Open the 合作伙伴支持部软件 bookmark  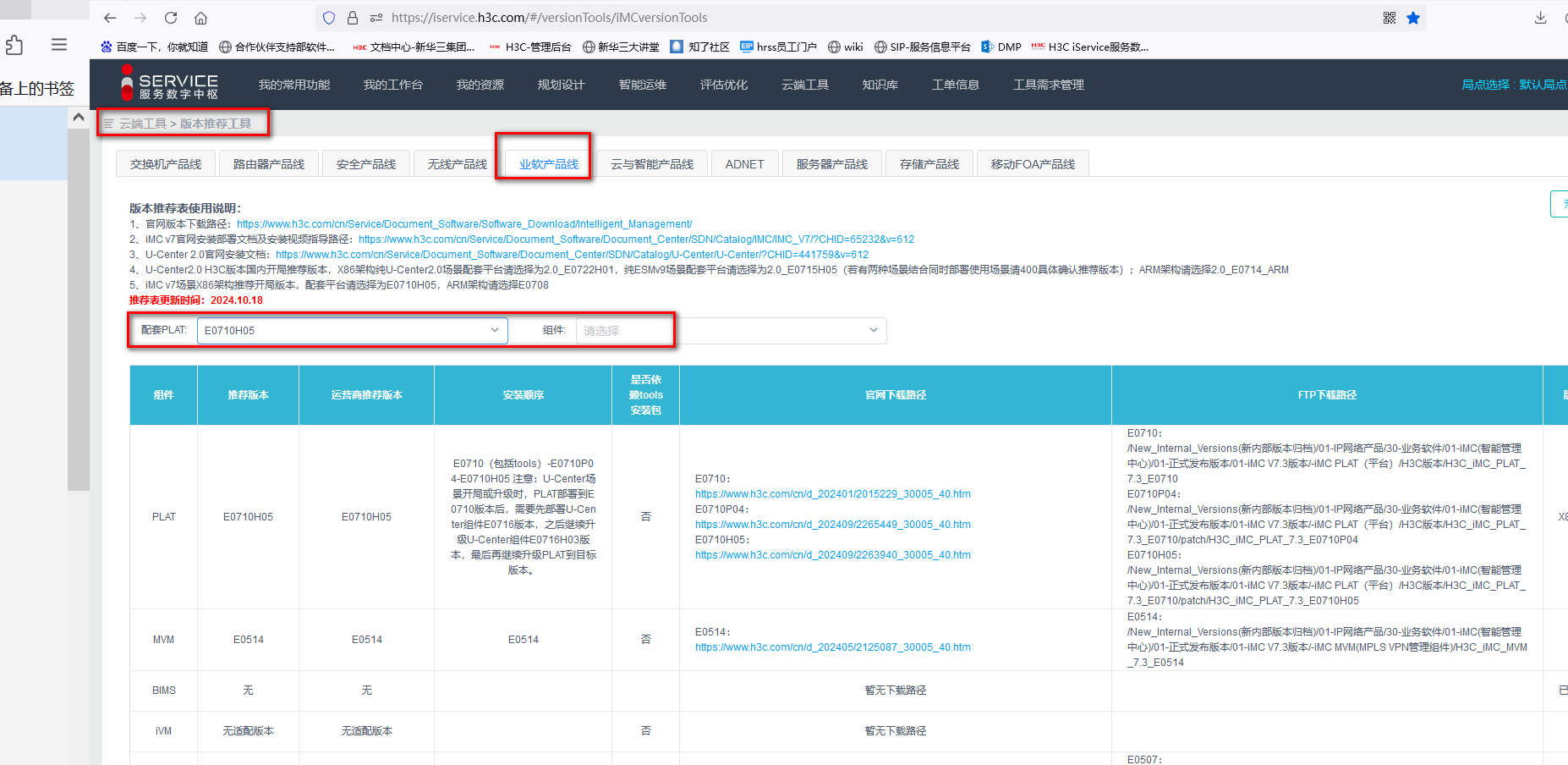277,47
